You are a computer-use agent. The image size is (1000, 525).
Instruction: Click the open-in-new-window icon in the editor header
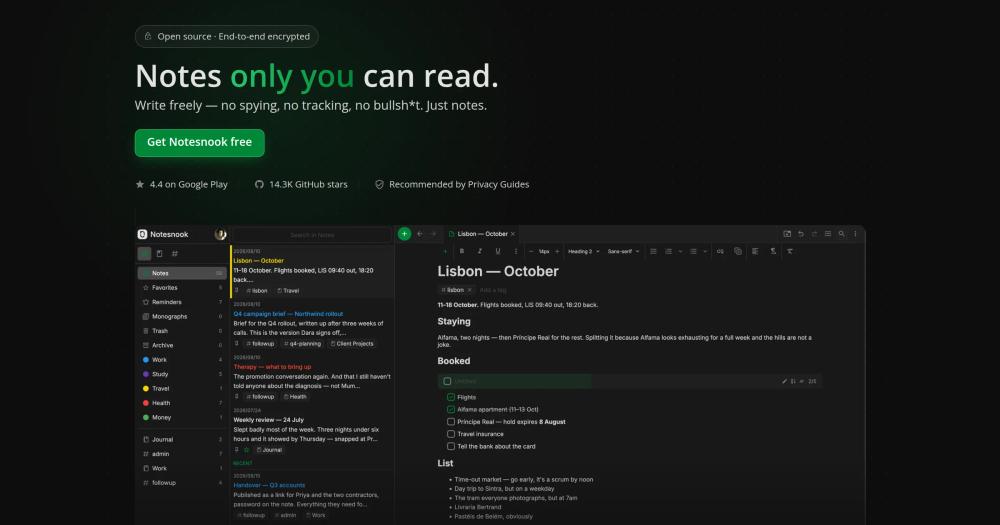pyautogui.click(x=787, y=234)
